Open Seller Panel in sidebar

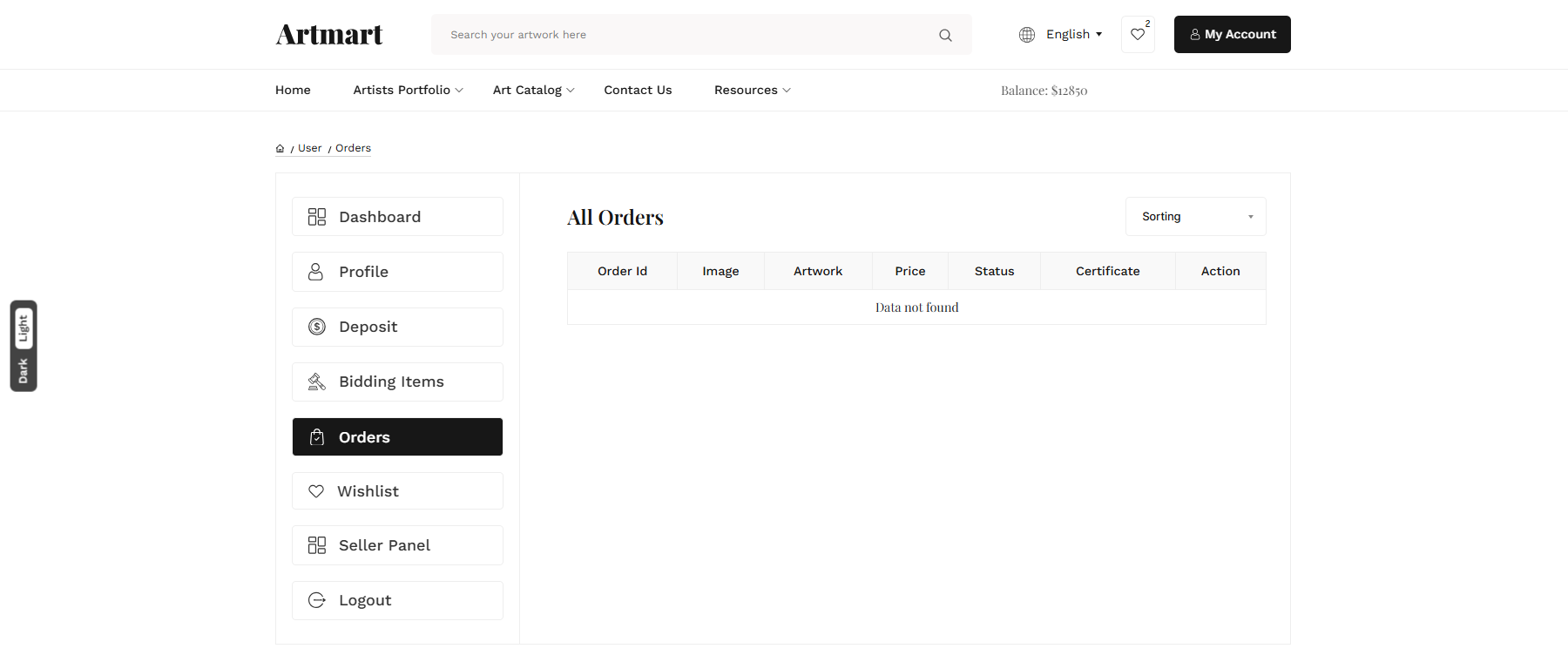pyautogui.click(x=397, y=545)
